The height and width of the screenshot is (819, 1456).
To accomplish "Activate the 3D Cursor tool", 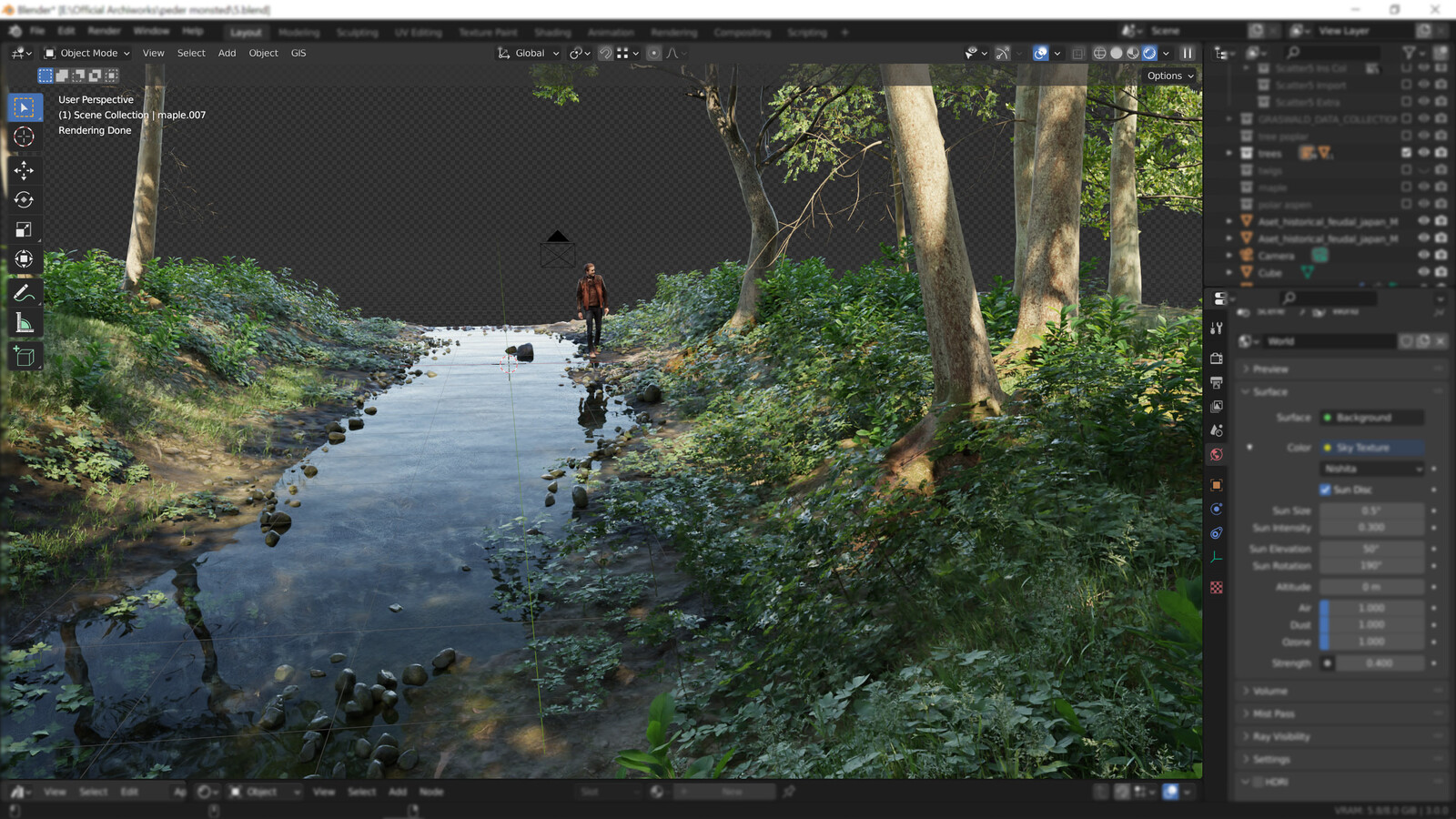I will click(25, 136).
